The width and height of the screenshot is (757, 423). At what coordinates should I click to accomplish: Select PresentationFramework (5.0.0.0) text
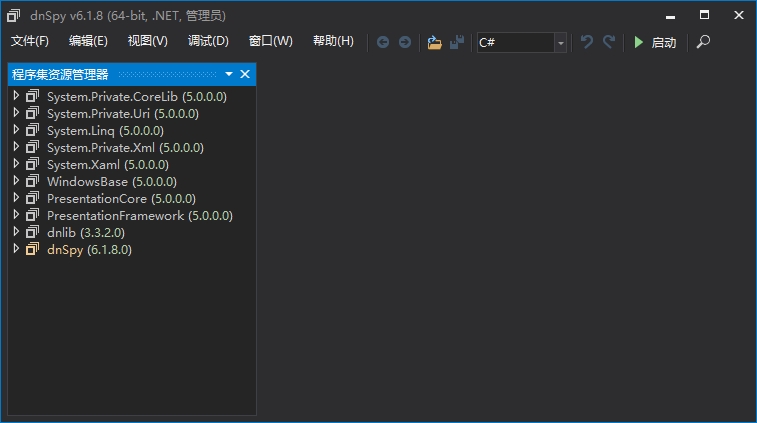click(140, 215)
